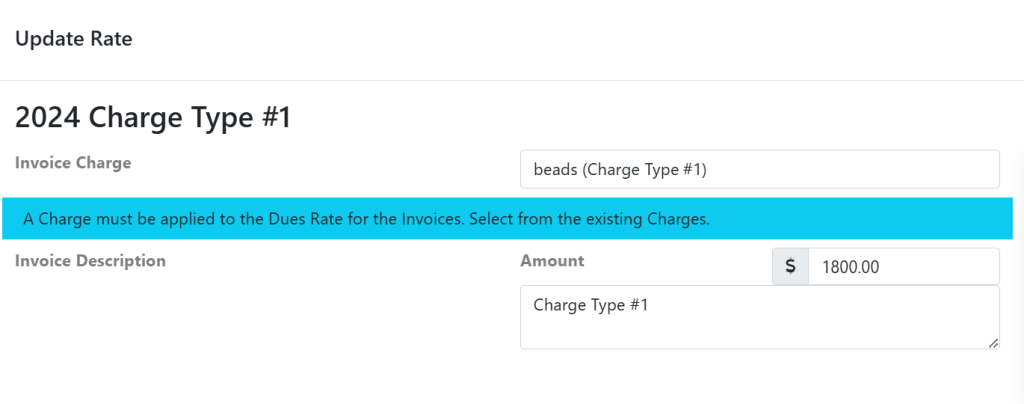Click the dollar sign icon beside Amount
1024x404 pixels.
click(x=790, y=267)
